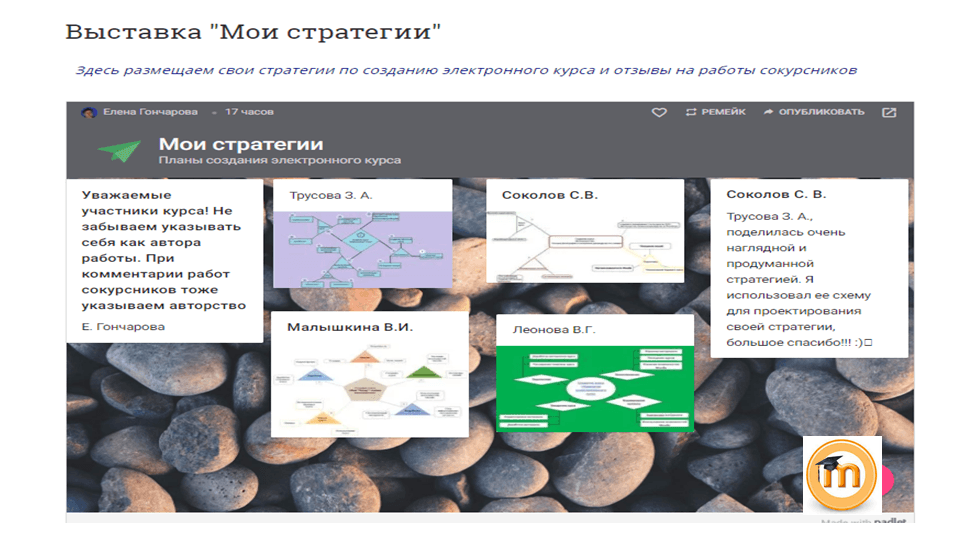Image resolution: width=960 pixels, height=540 pixels.
Task: Click the 17 часов timestamp
Action: pyautogui.click(x=249, y=111)
